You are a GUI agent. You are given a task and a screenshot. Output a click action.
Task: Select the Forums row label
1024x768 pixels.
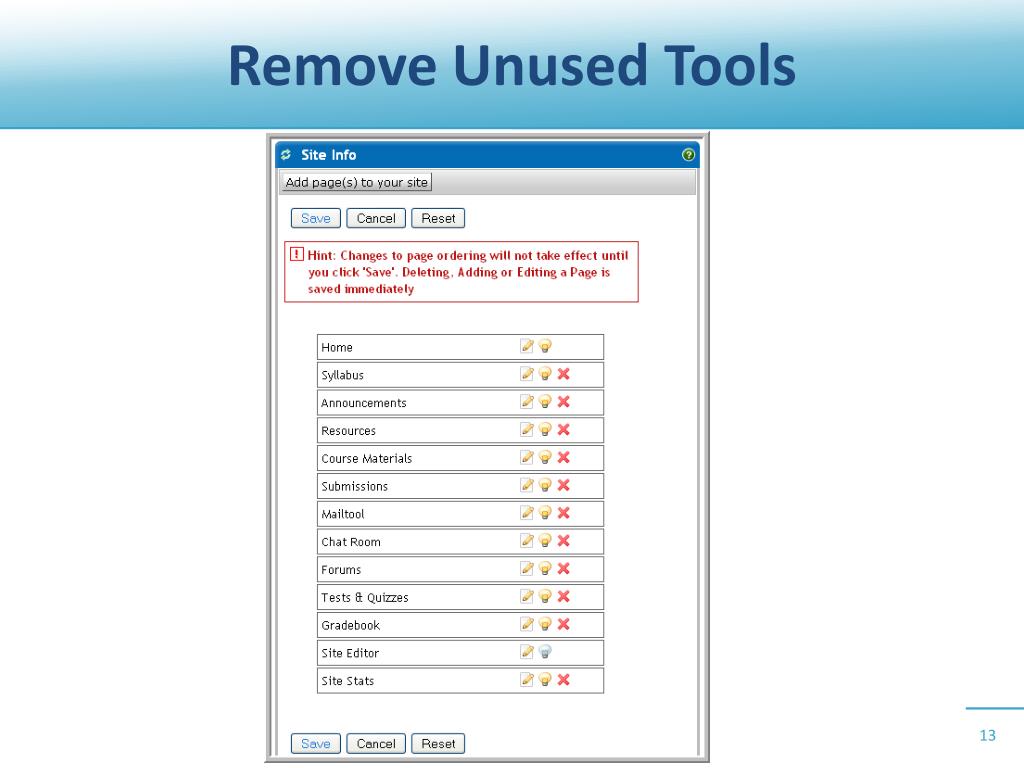click(341, 569)
